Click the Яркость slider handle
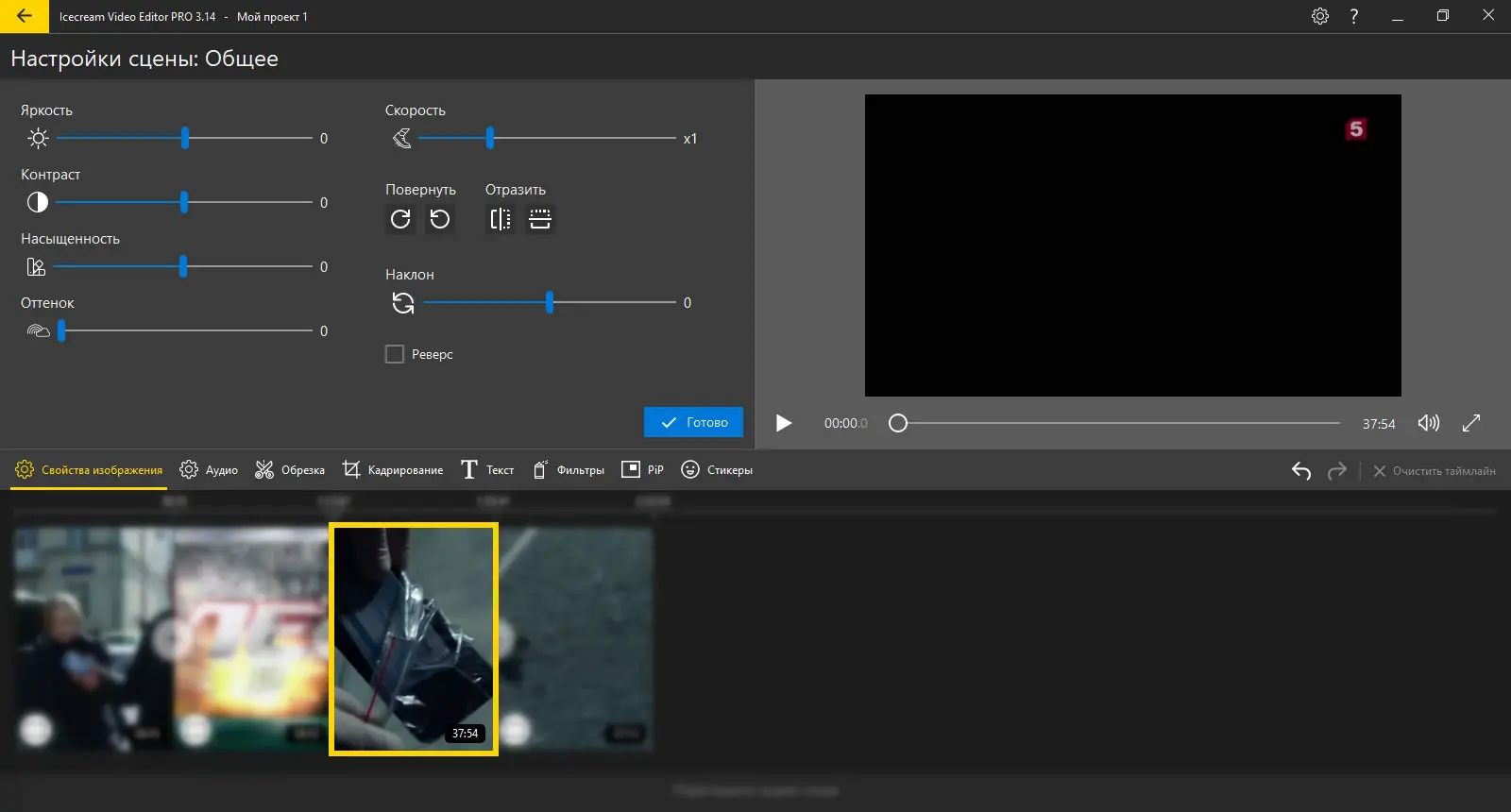1511x812 pixels. (185, 139)
